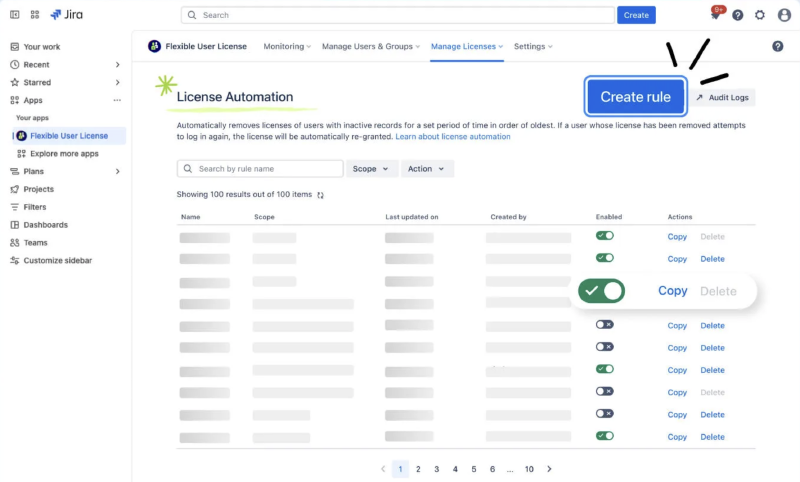Click the refresh icon beside results count
This screenshot has width=800, height=482.
tap(320, 195)
